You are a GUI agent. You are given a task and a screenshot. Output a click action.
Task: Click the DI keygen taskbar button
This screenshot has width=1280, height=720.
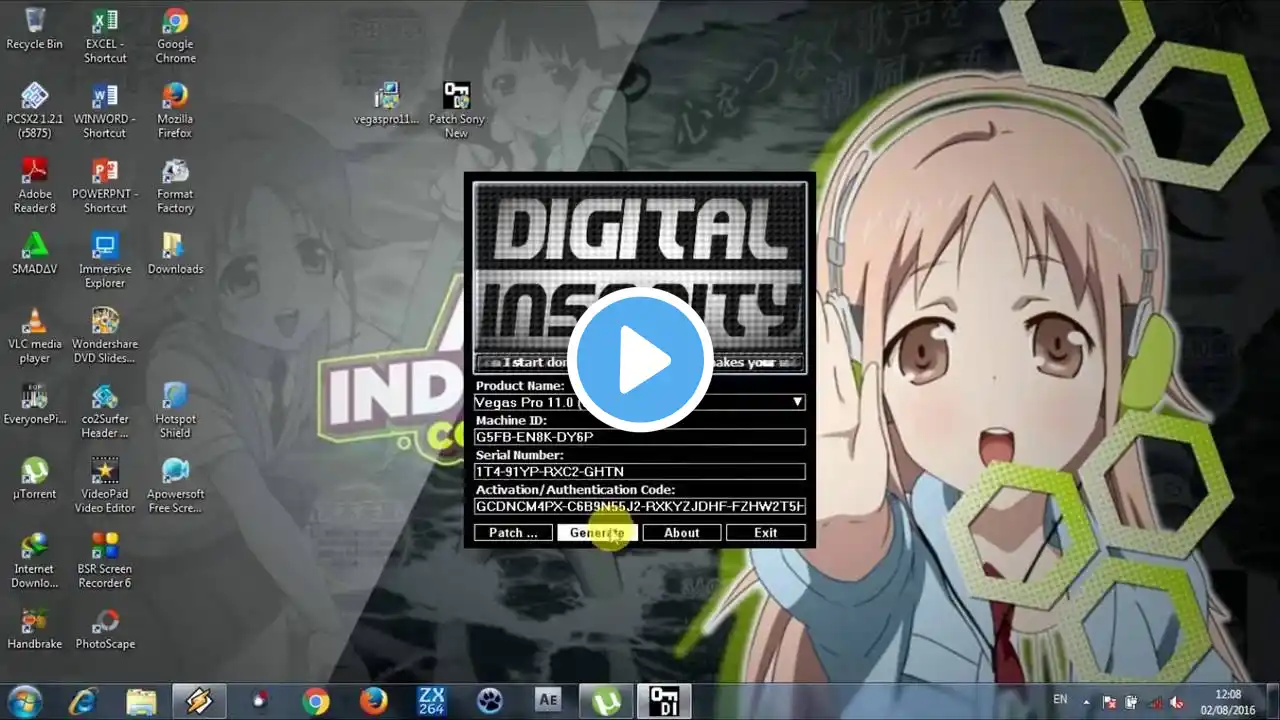click(x=664, y=701)
